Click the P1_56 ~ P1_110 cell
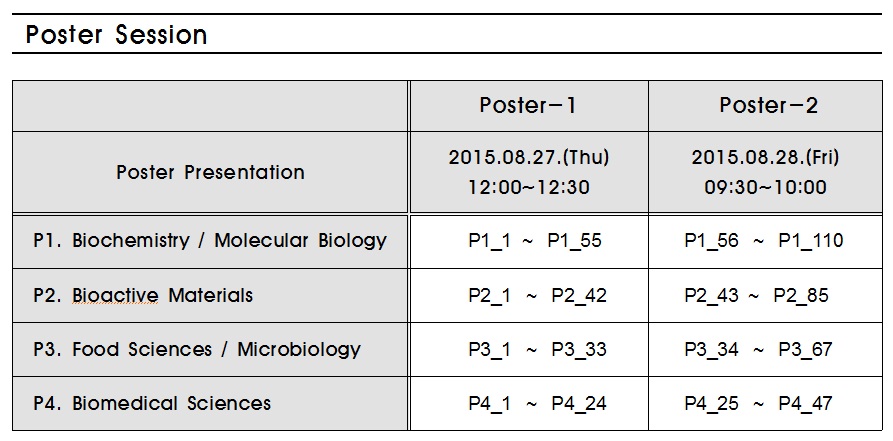 click(763, 241)
